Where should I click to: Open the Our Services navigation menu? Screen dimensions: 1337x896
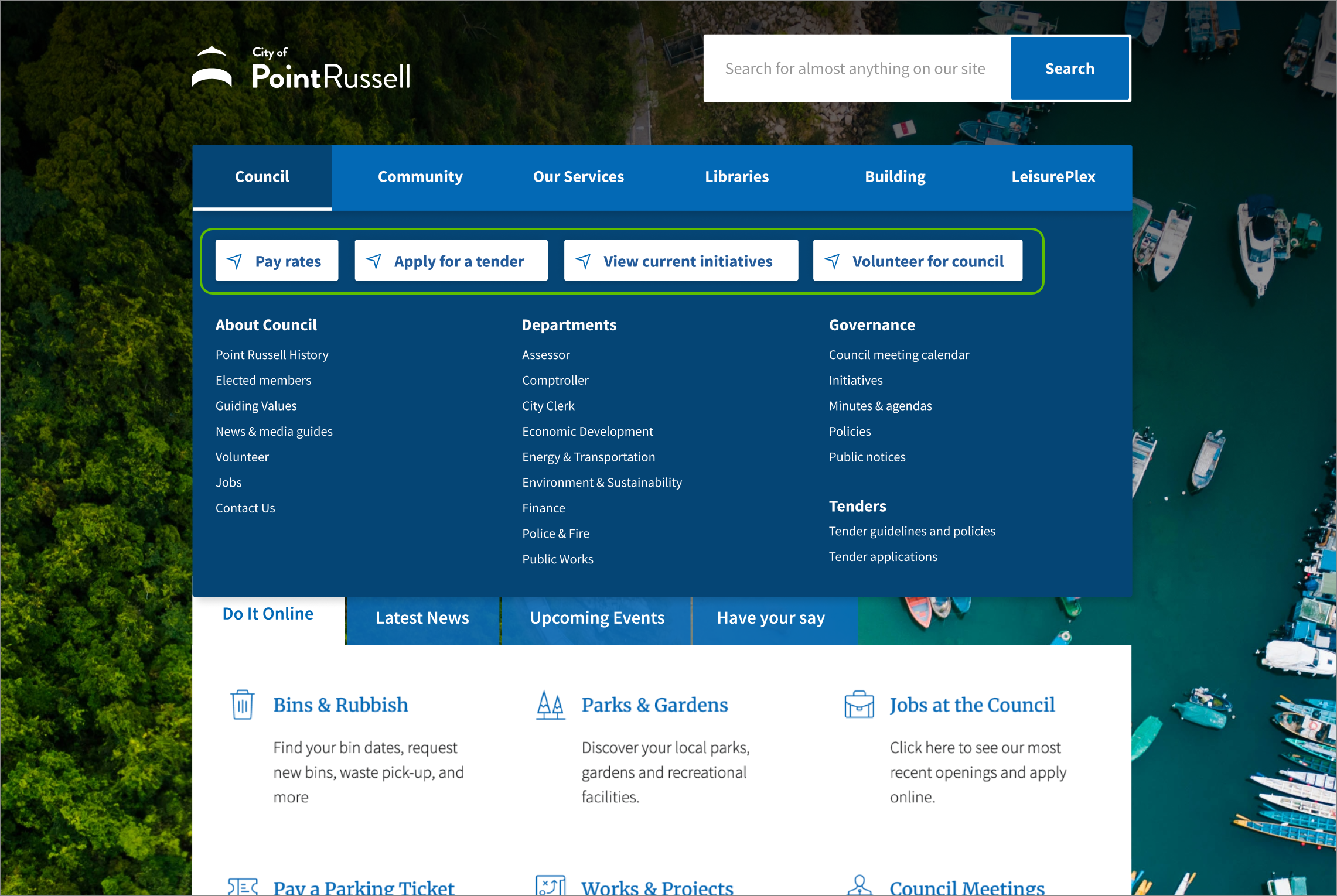tap(578, 177)
